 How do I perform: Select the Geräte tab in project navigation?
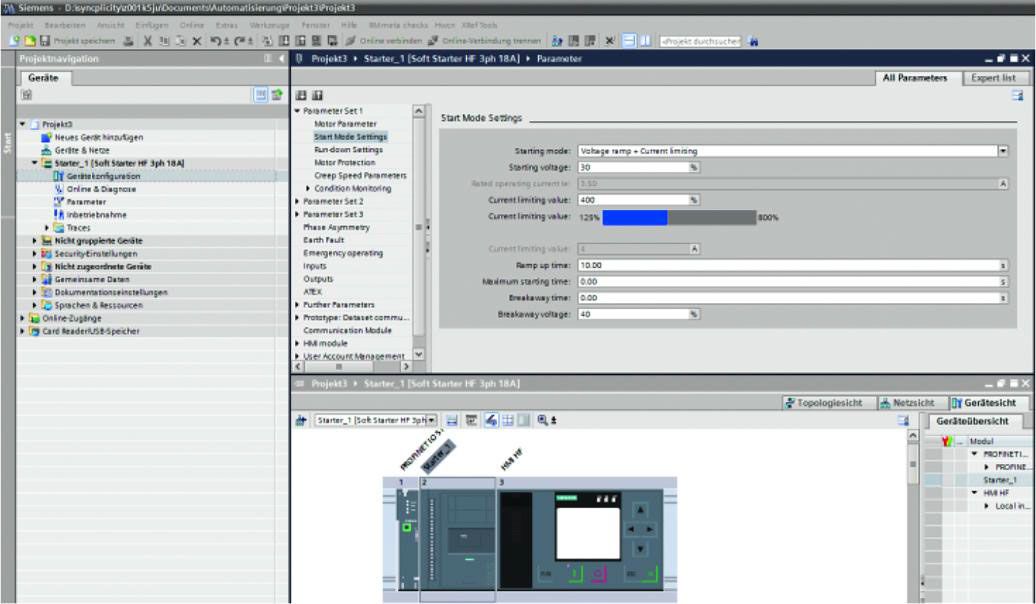(44, 78)
